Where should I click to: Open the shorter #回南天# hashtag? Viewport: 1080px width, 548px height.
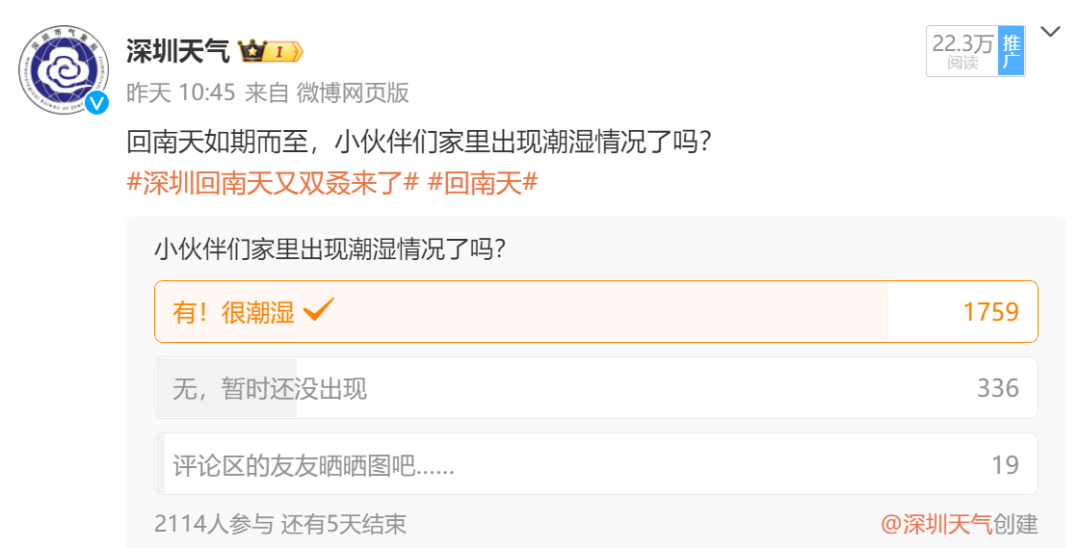coord(483,182)
